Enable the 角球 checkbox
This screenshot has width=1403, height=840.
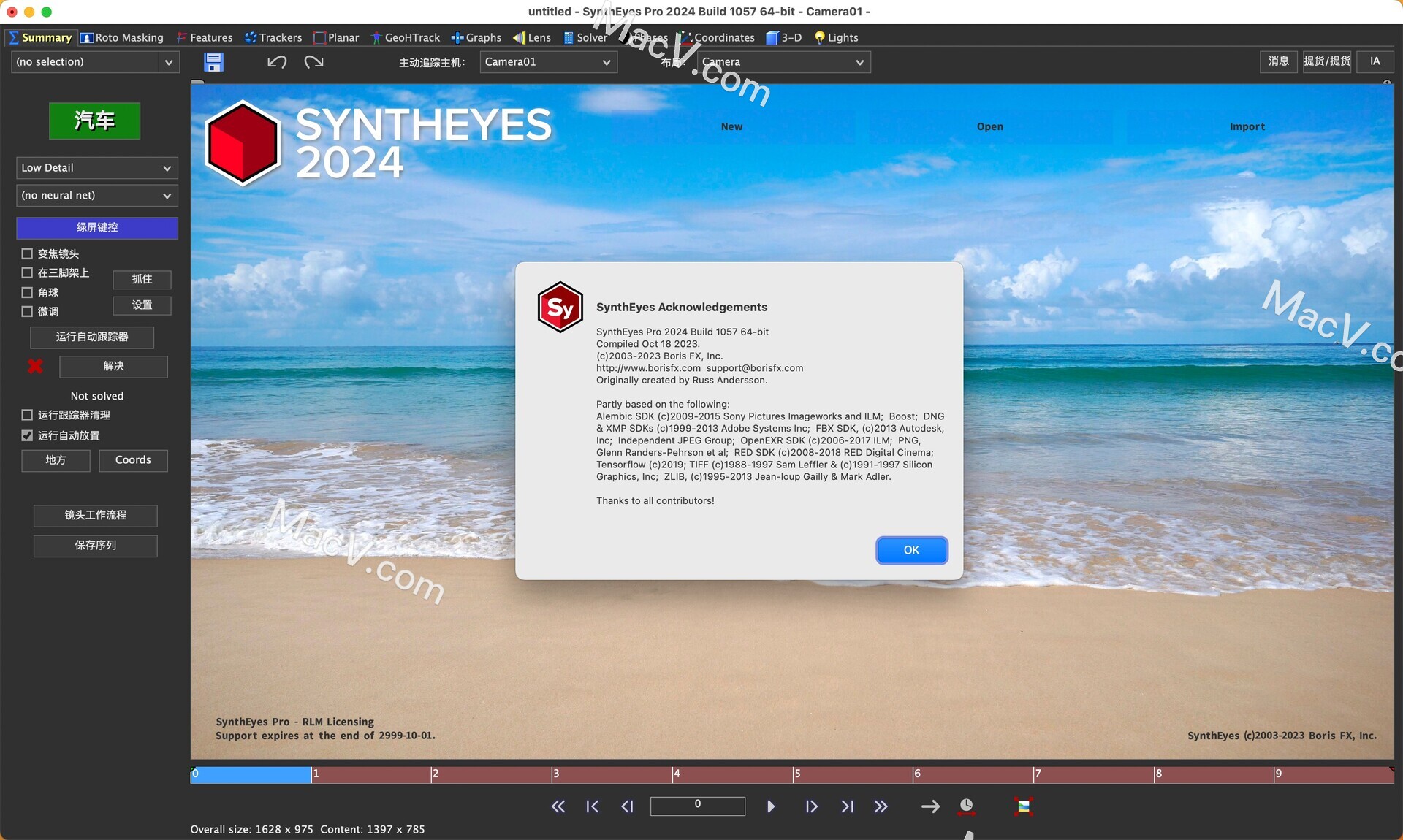27,292
